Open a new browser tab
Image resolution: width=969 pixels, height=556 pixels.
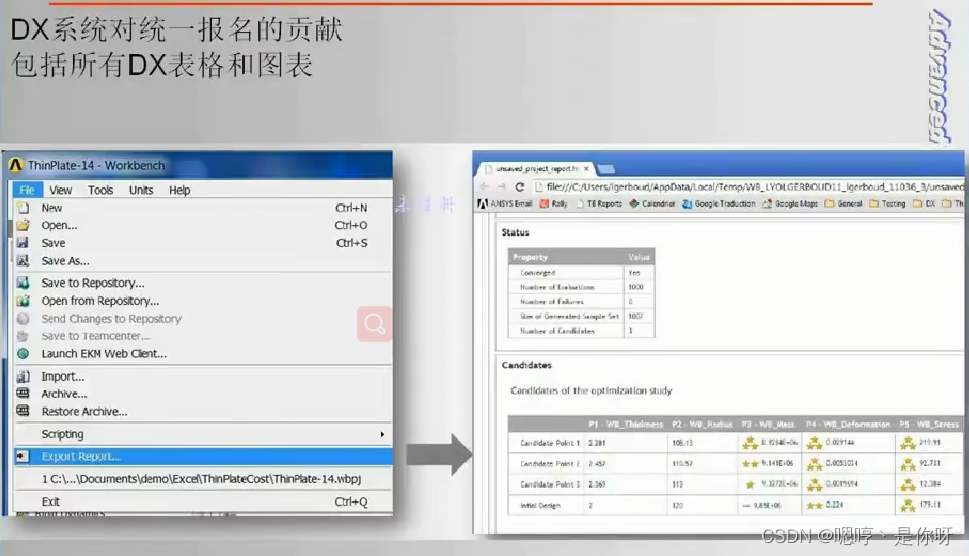(x=606, y=169)
